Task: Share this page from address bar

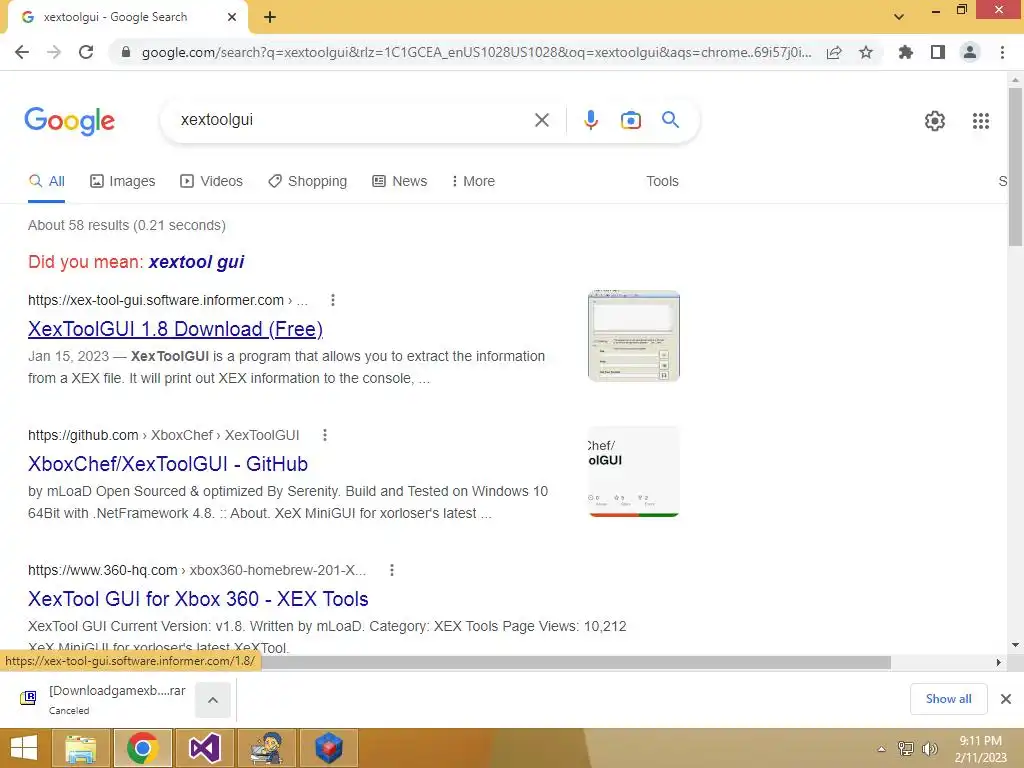Action: point(834,52)
